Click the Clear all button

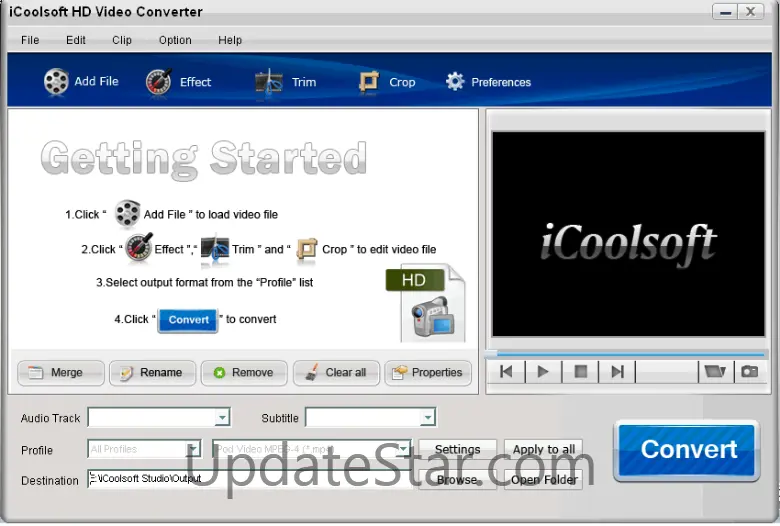(x=336, y=373)
